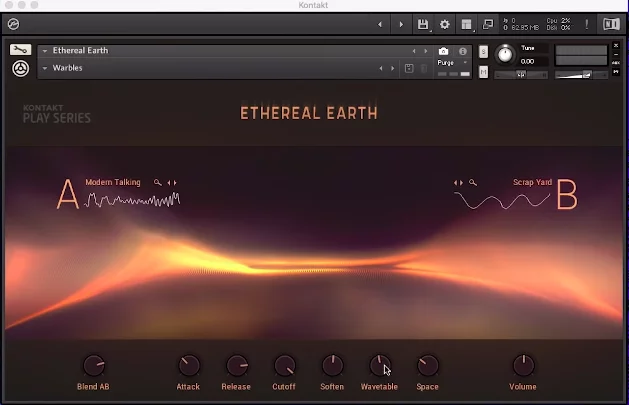Select the Modern Talking source A label

[113, 182]
